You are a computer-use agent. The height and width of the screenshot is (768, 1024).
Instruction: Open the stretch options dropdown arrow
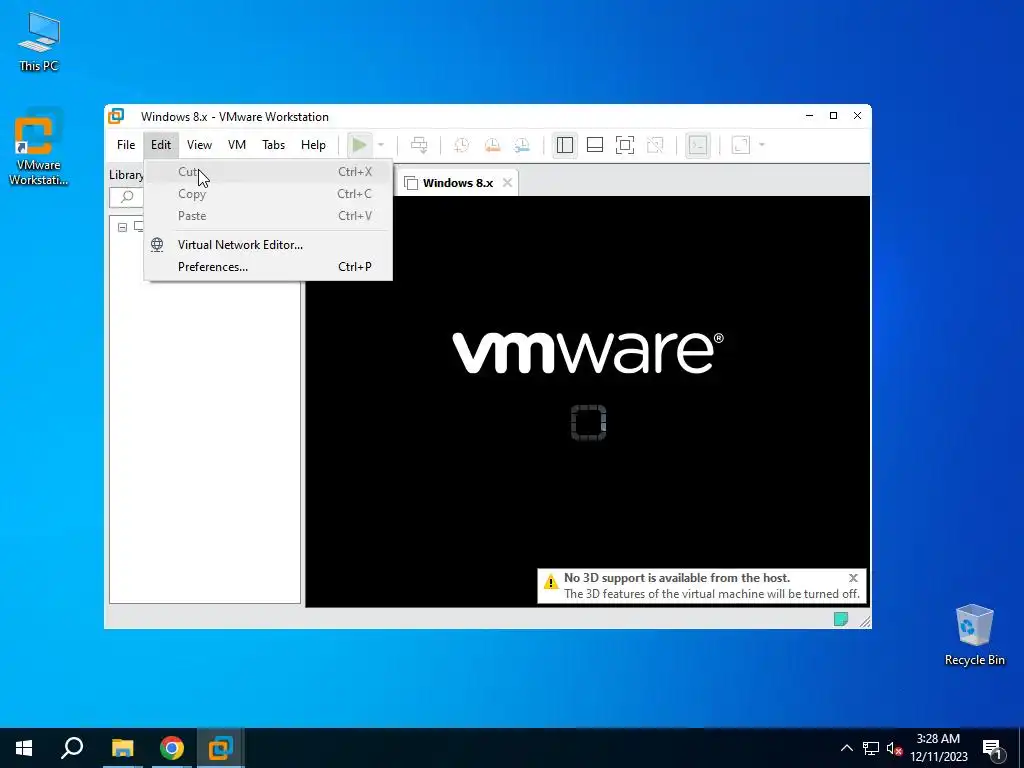point(761,145)
